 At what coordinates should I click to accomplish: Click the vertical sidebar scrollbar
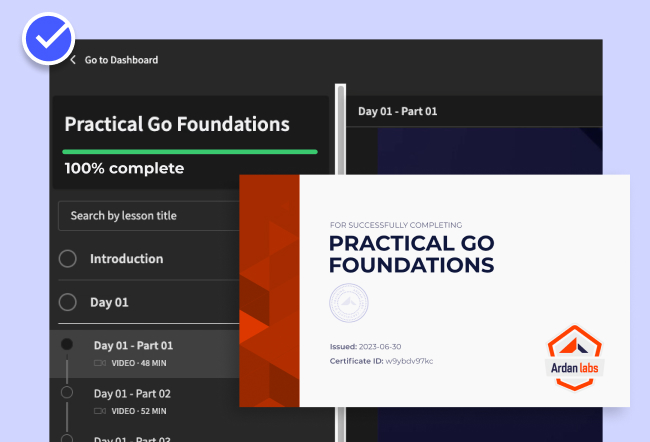coord(341,129)
